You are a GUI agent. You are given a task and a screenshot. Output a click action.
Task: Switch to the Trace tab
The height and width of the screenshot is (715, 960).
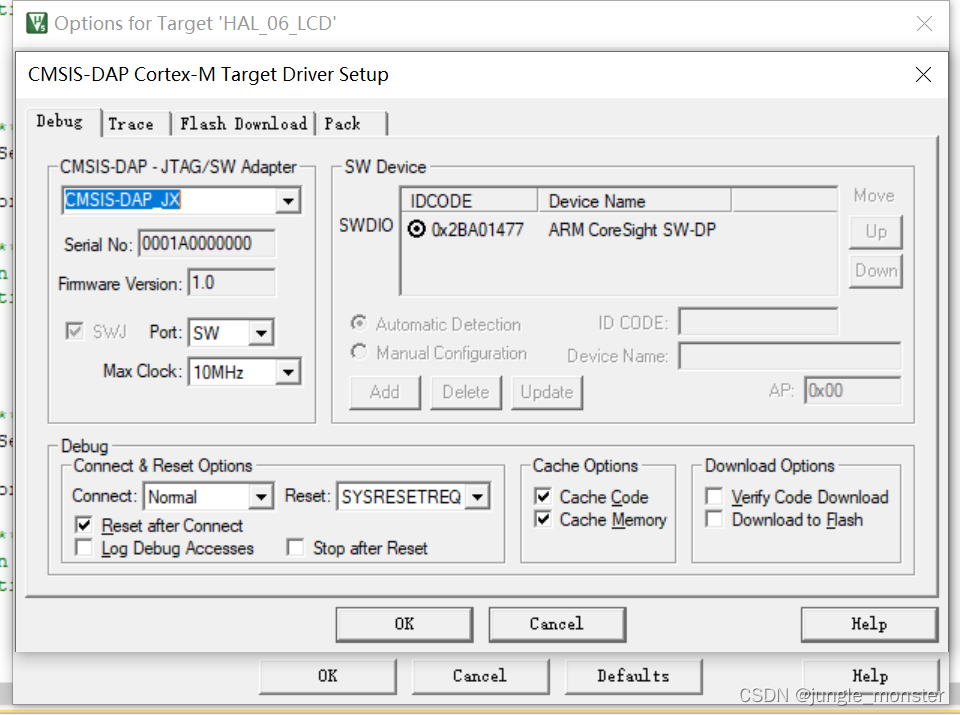(134, 123)
